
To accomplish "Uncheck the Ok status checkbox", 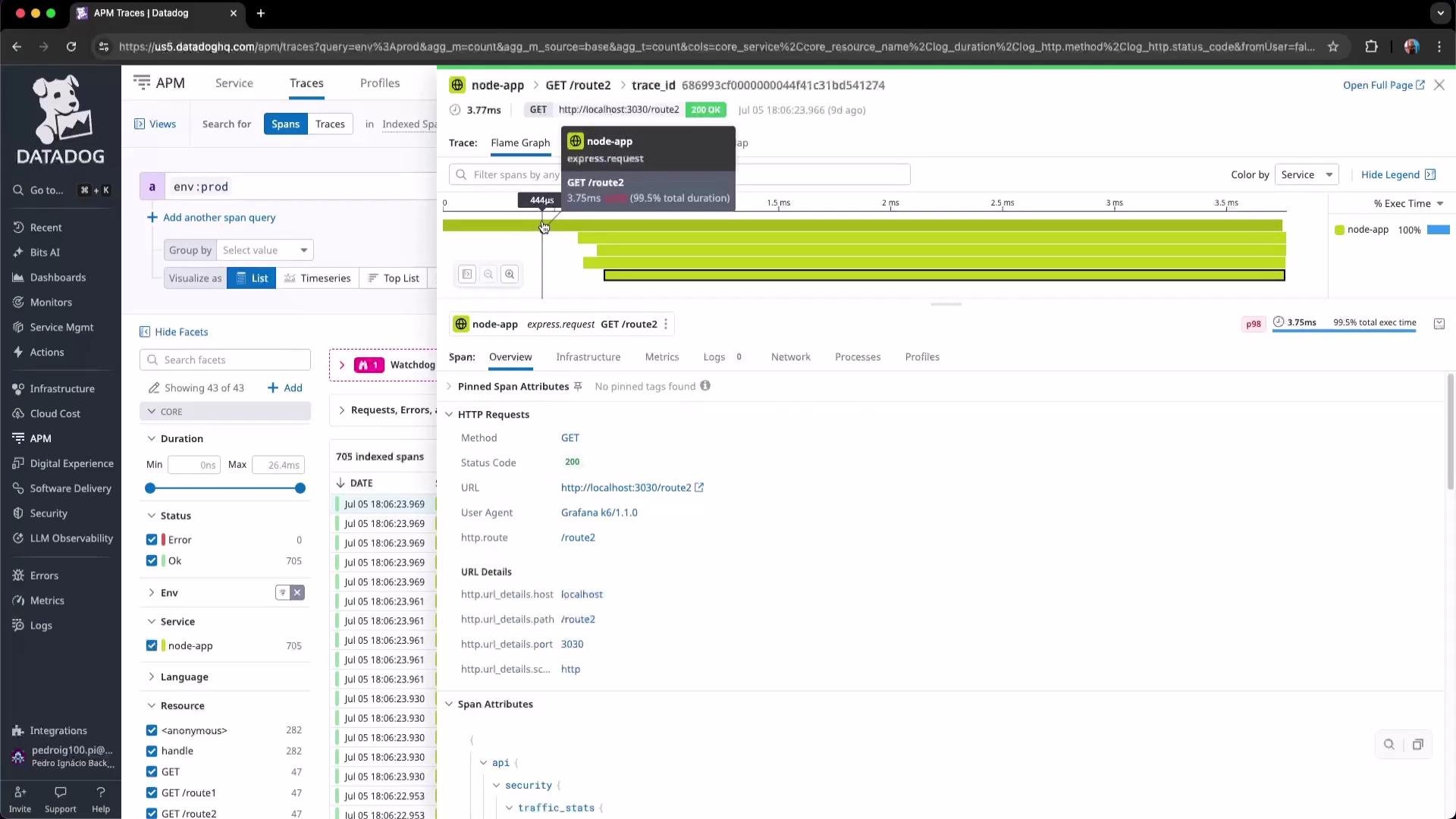I will (152, 561).
